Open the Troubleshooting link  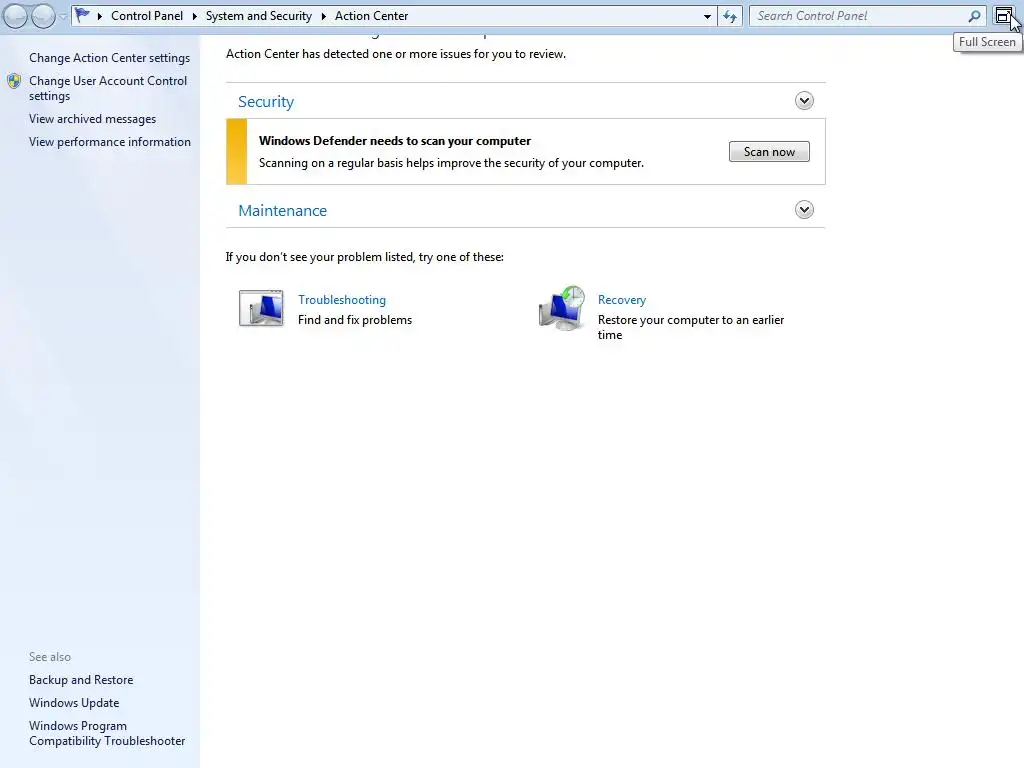point(342,300)
